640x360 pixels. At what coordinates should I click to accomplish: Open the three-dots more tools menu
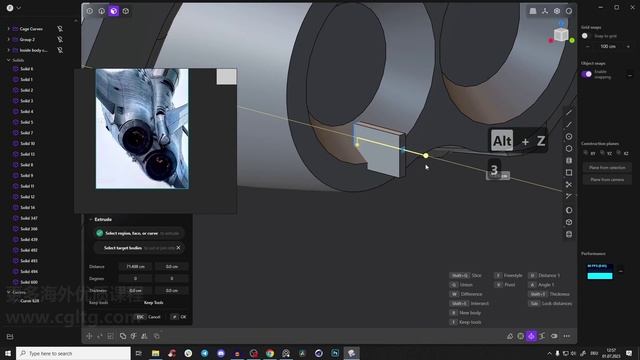[x=567, y=336]
